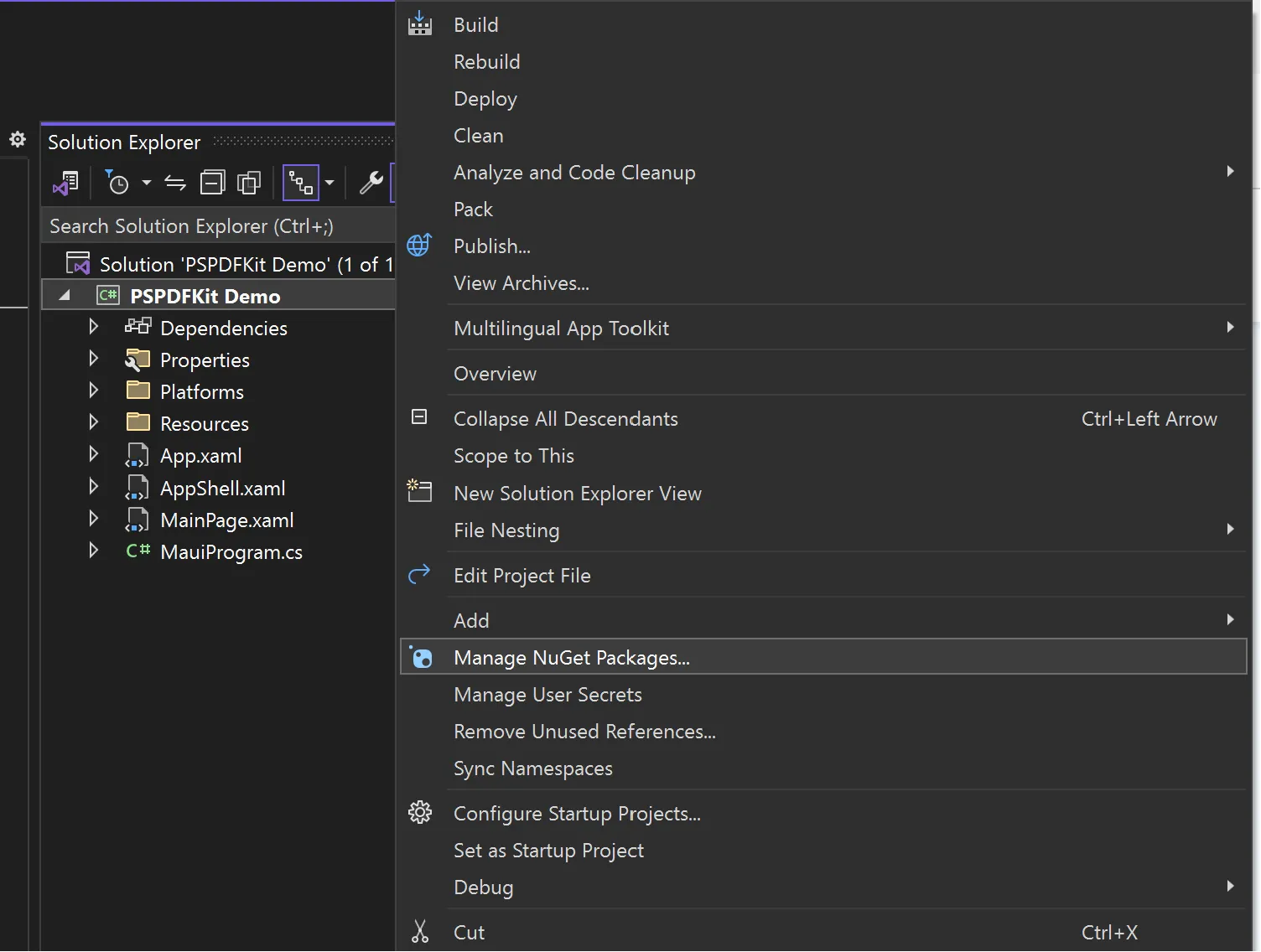1261x952 pixels.
Task: Select MauiProgram.cs in Solution Explorer
Action: (231, 551)
